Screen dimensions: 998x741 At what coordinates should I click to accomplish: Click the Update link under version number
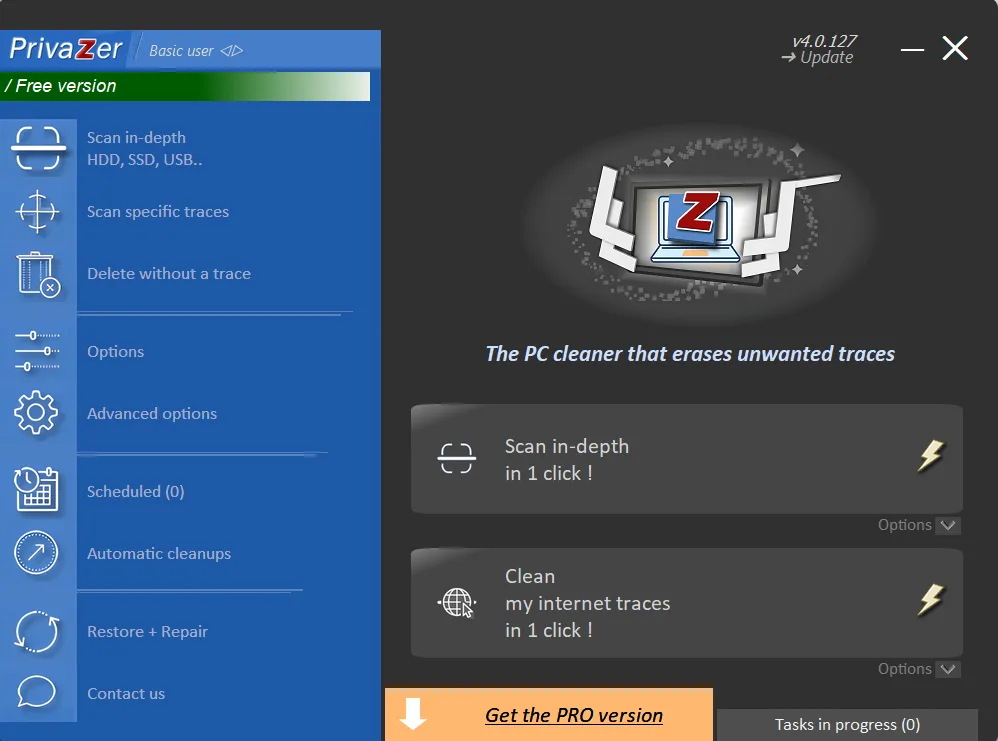pyautogui.click(x=819, y=57)
